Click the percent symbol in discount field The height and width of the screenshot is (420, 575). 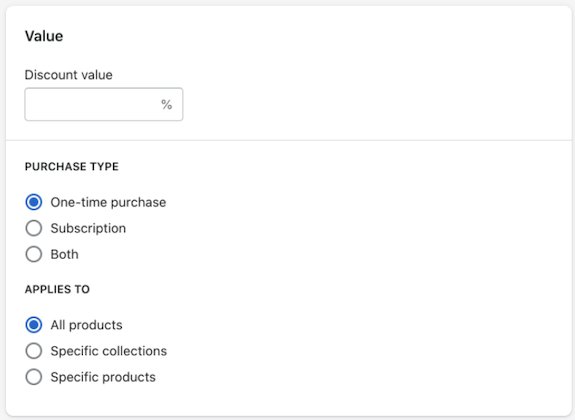pyautogui.click(x=166, y=105)
